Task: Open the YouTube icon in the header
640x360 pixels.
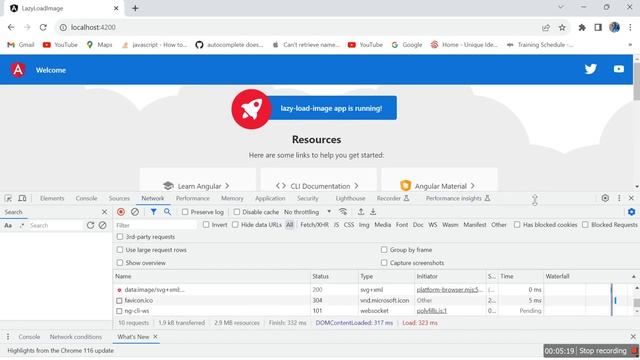Action: (619, 69)
